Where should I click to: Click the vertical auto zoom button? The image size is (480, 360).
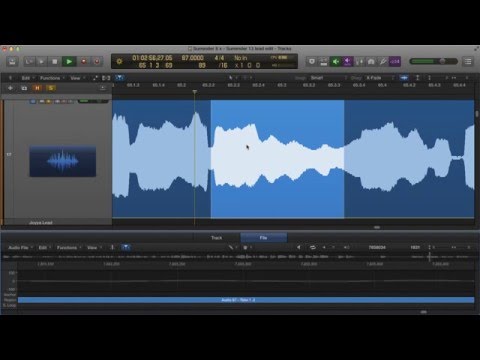tap(417, 78)
